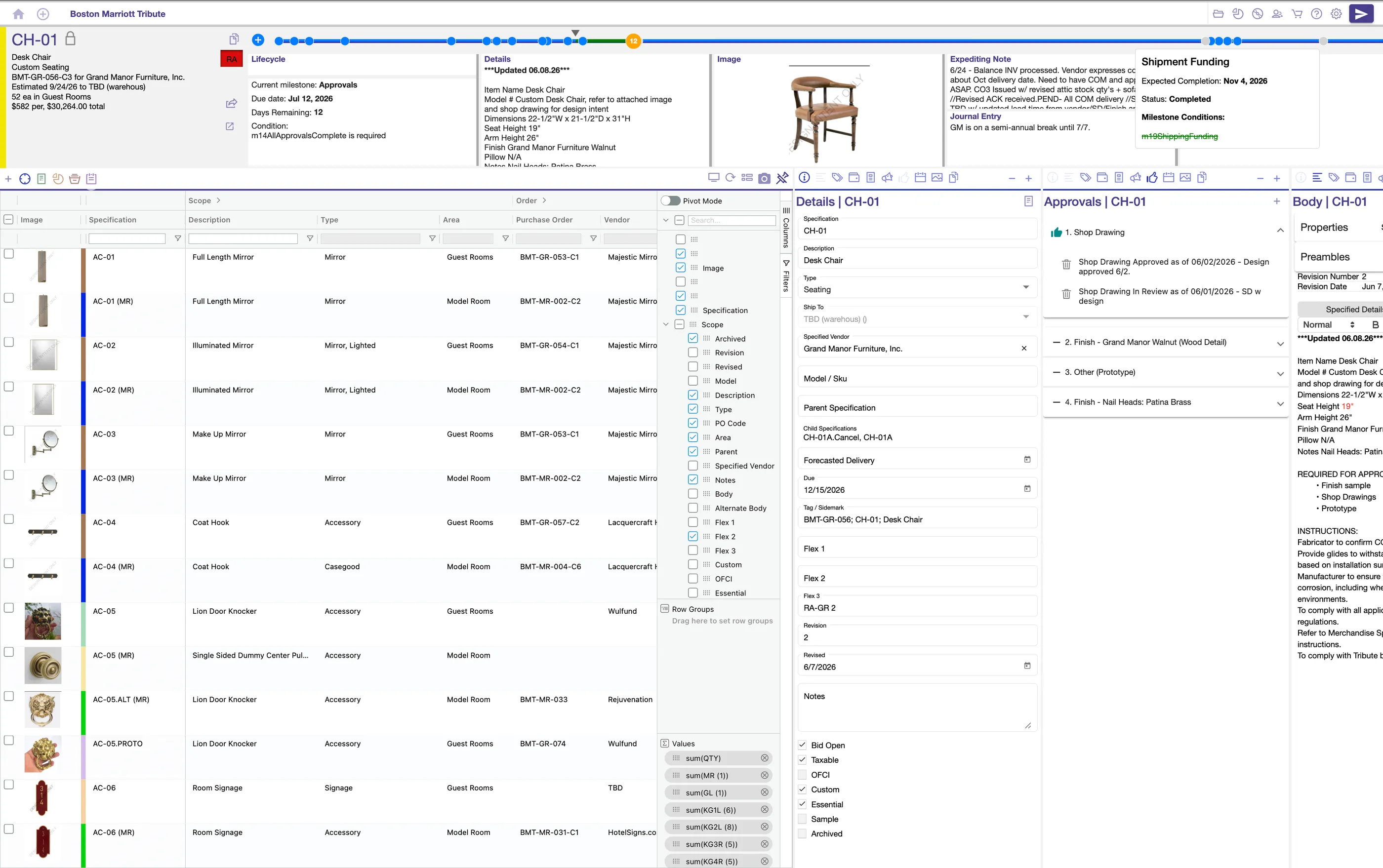Click the target crosshair icon in grid toolbar
Viewport: 1383px width, 868px height.
[25, 179]
